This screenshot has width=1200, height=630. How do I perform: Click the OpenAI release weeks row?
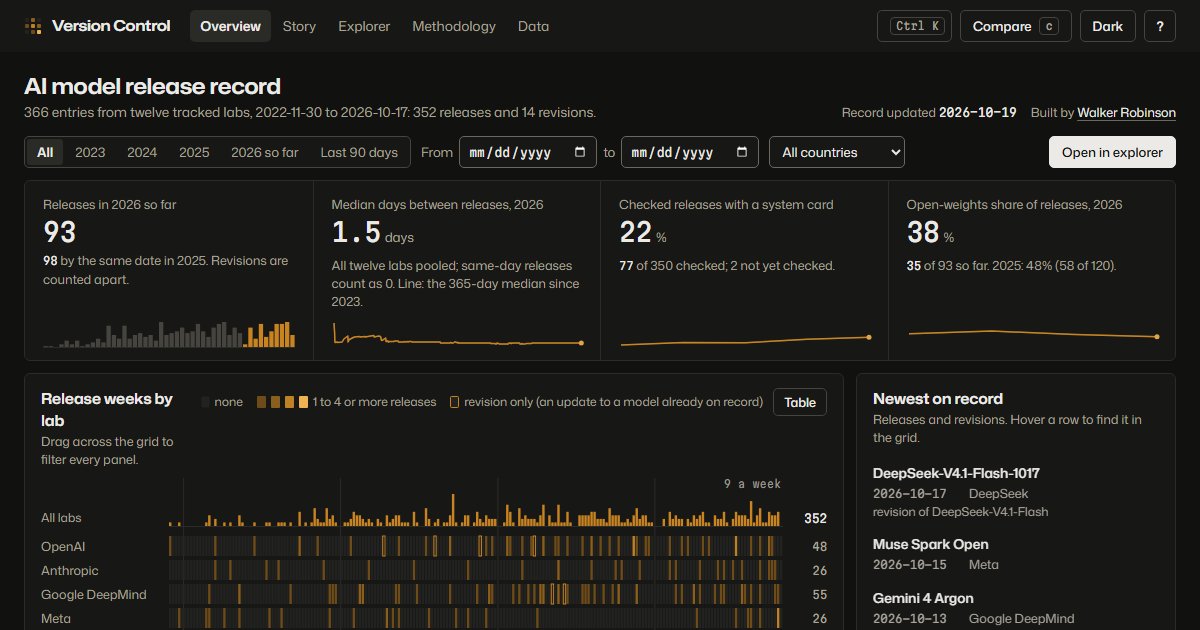[476, 546]
